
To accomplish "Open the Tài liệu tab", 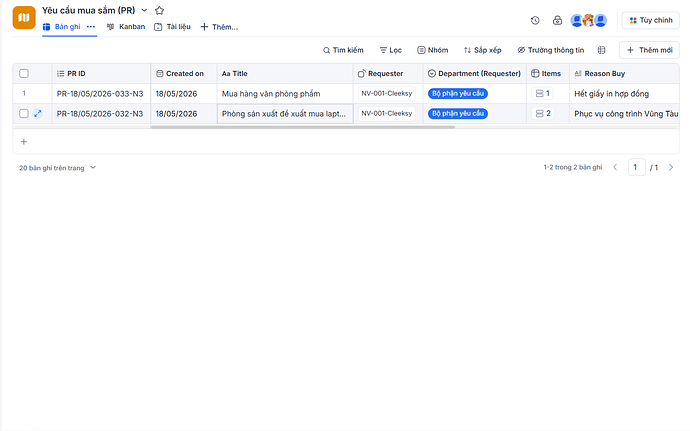I will [x=172, y=27].
